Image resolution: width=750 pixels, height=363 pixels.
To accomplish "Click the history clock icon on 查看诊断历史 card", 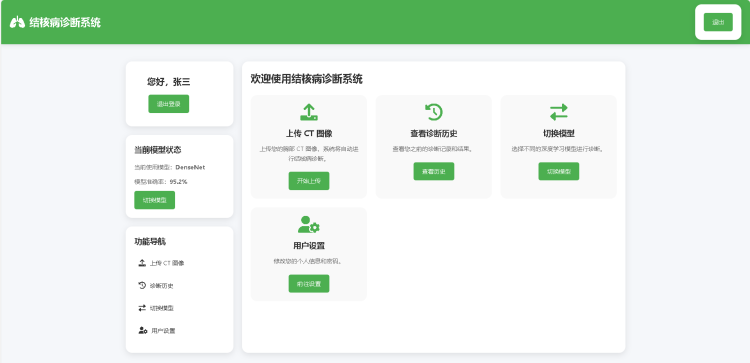I will 434,112.
